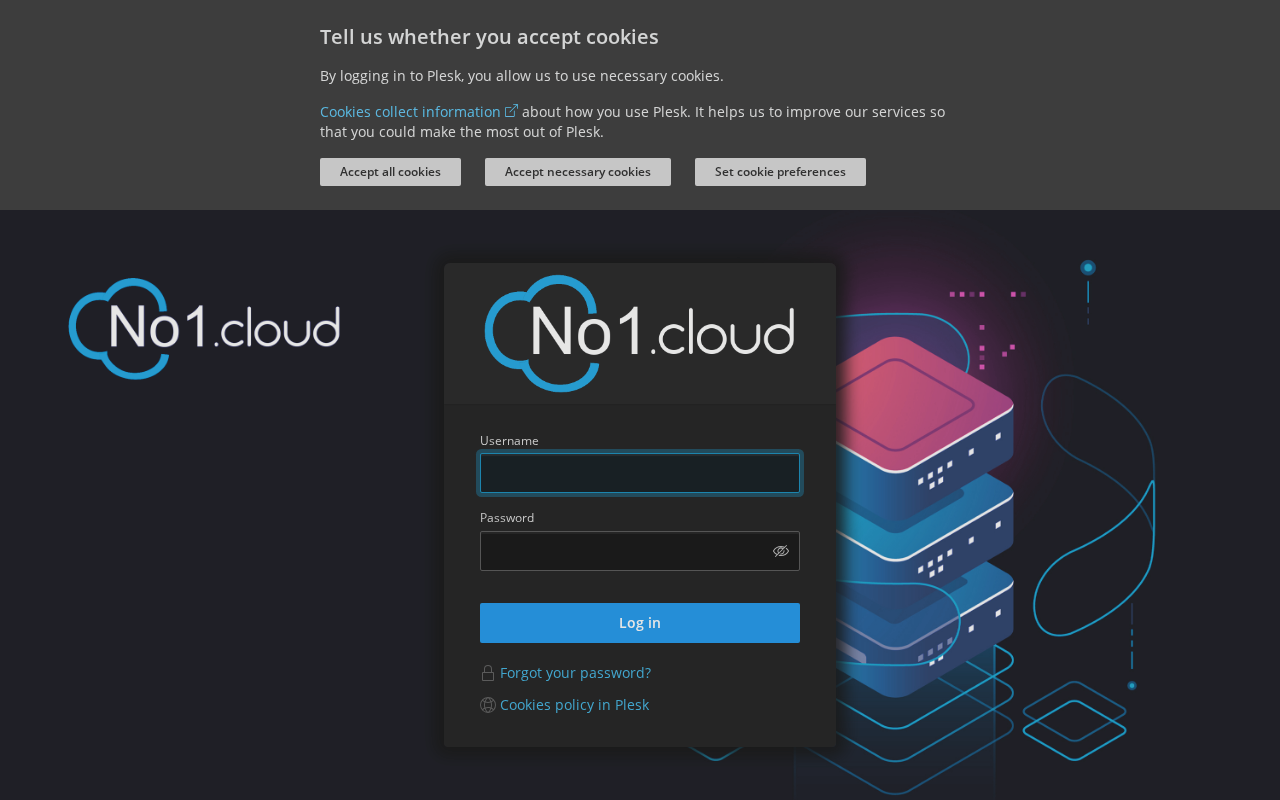Click the No1.cloud logo left of the login panel
Image resolution: width=1280 pixels, height=800 pixels.
click(x=205, y=329)
